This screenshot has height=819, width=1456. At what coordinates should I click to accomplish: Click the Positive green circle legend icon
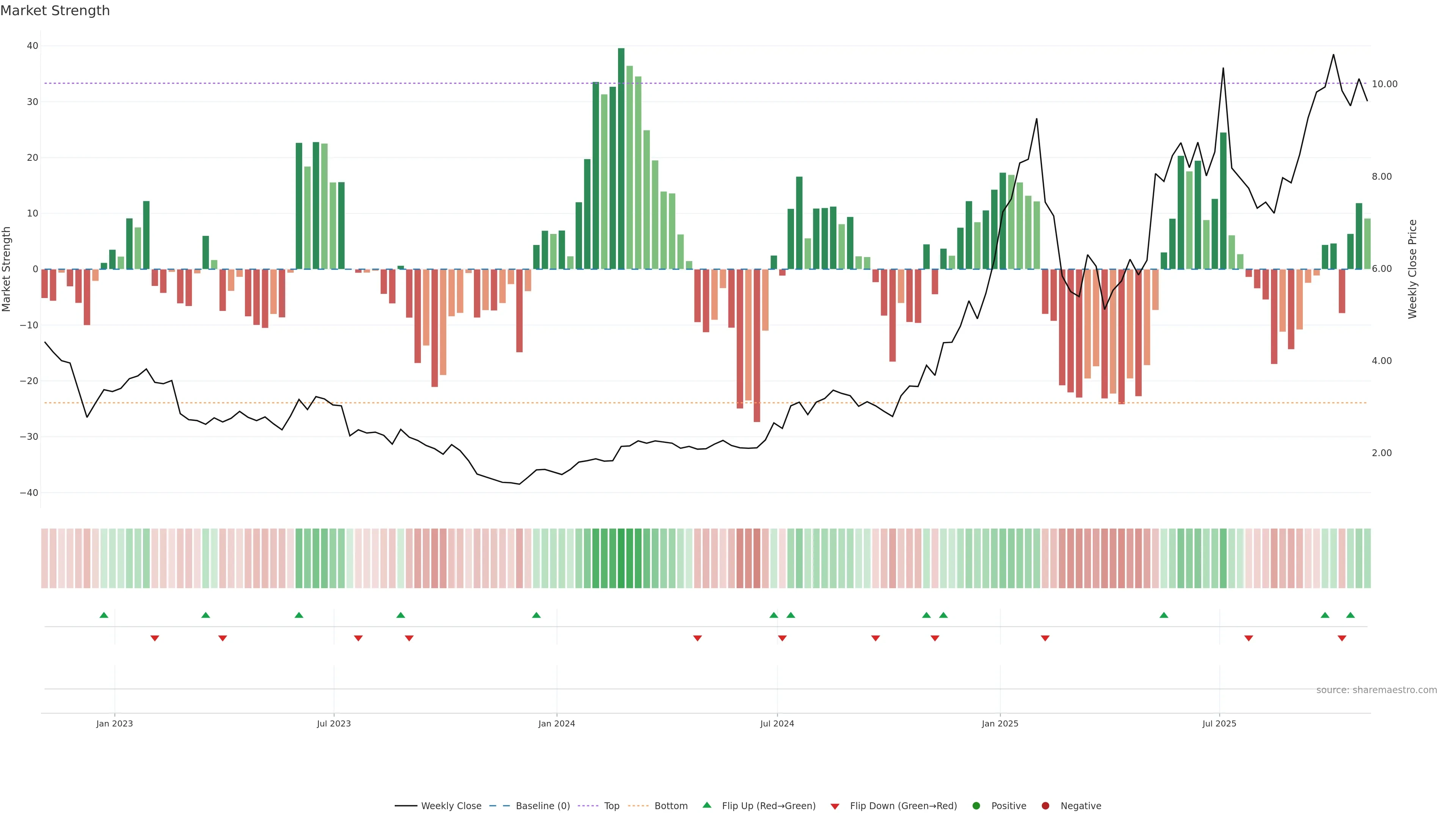click(976, 805)
